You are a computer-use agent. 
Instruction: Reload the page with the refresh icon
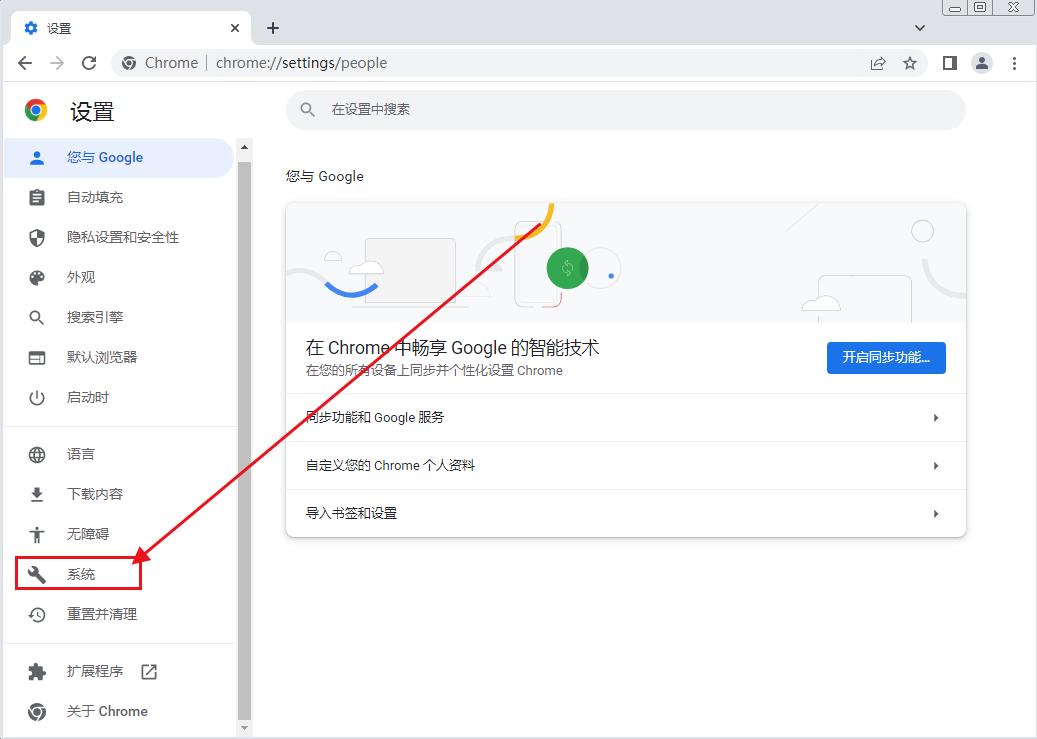[89, 63]
